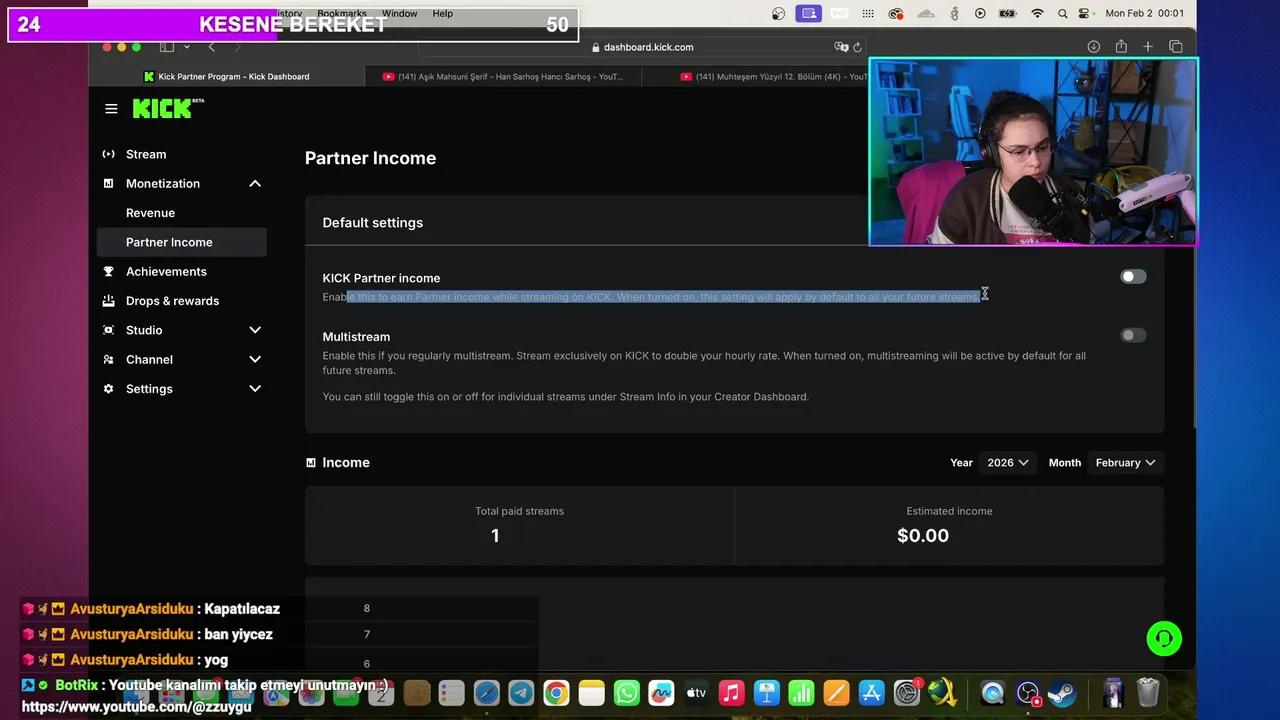
Task: Expand the Settings section chevron
Action: click(x=255, y=389)
